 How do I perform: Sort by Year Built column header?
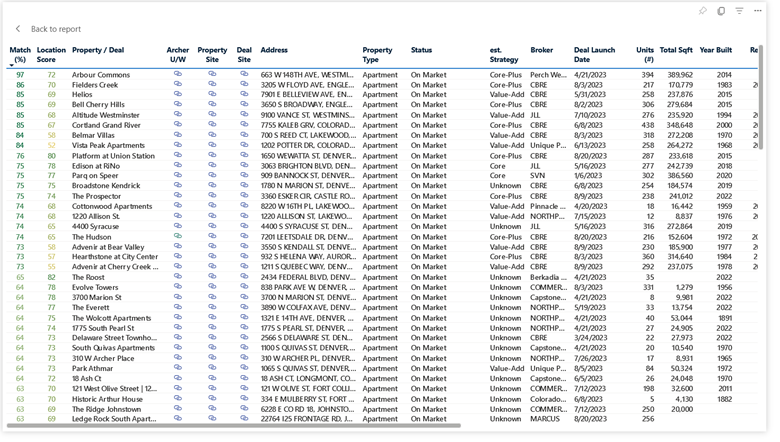715,50
